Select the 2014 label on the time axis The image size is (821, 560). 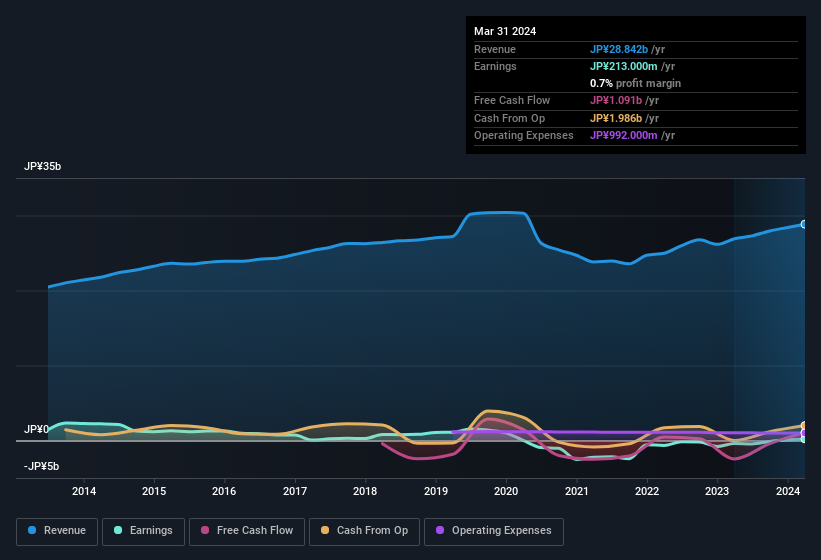coord(84,491)
